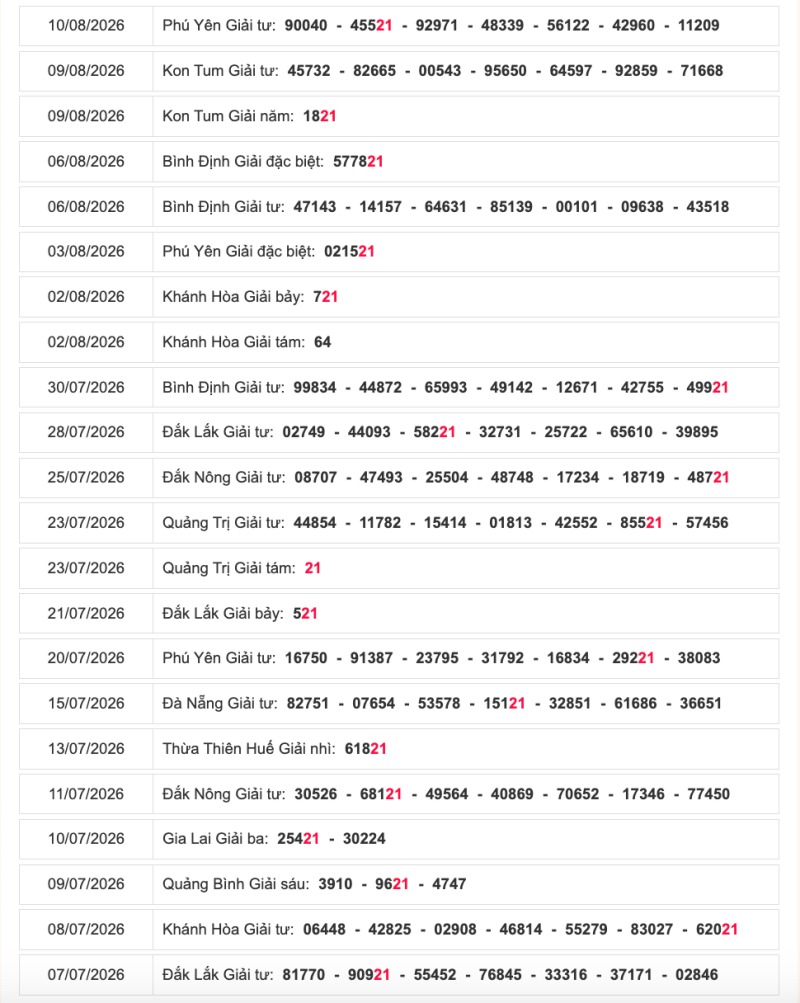Click Quảng Trị Giải tư number 85521

tap(641, 523)
